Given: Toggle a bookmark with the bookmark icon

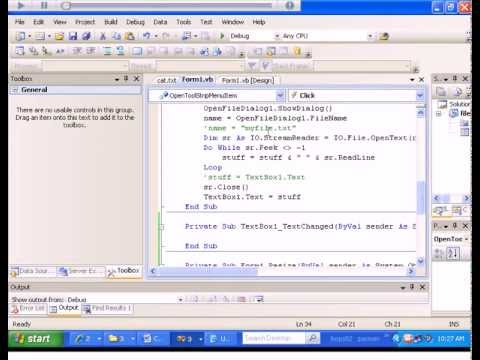Looking at the screenshot, I should point(137,51).
